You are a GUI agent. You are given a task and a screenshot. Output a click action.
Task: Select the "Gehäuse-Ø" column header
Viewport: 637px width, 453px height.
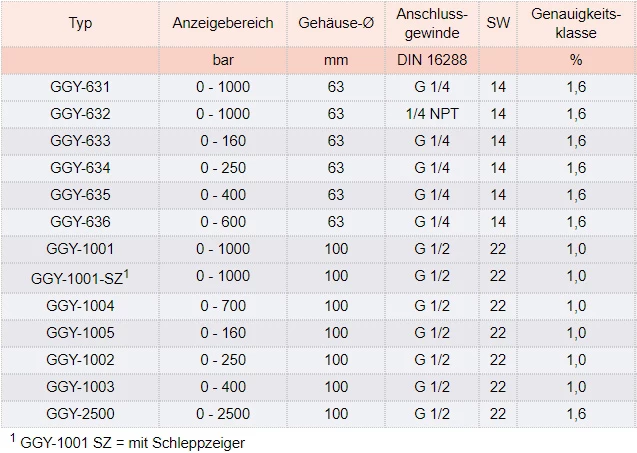336,23
